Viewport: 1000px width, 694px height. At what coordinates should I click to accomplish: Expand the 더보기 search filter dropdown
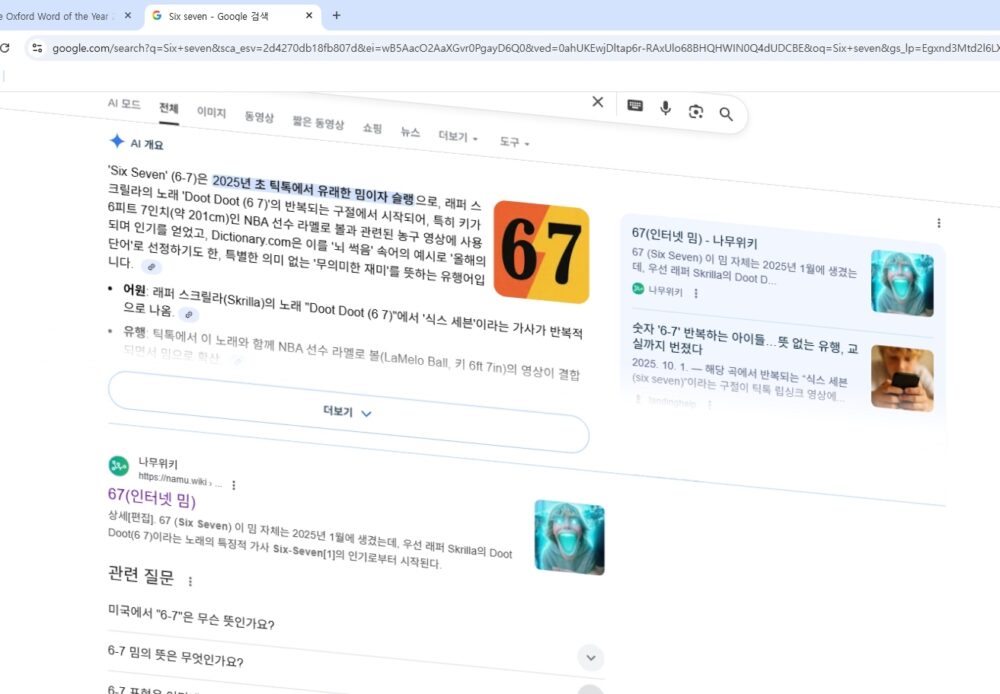point(458,137)
